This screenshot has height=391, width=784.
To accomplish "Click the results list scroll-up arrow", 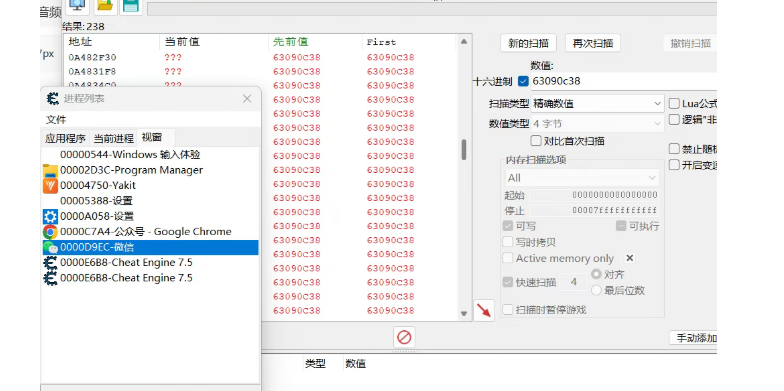I will (x=464, y=42).
